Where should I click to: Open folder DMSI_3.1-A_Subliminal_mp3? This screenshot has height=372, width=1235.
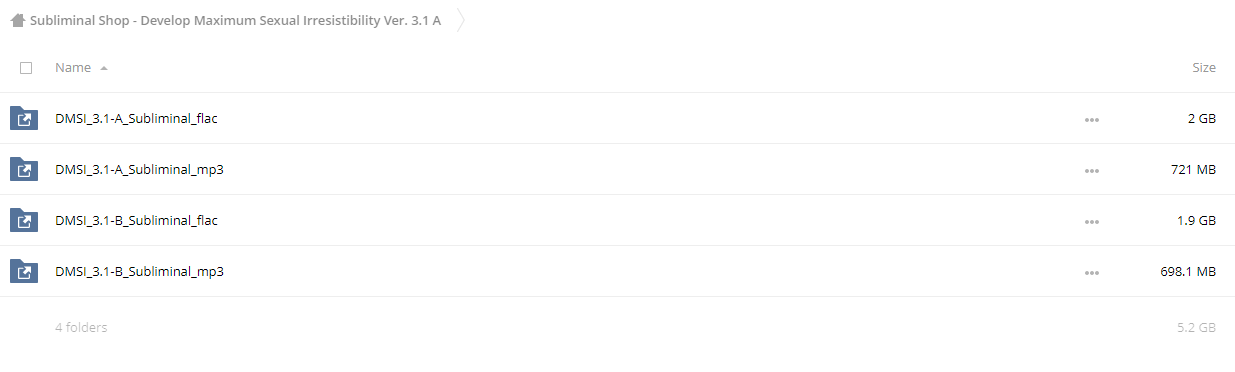pos(139,170)
